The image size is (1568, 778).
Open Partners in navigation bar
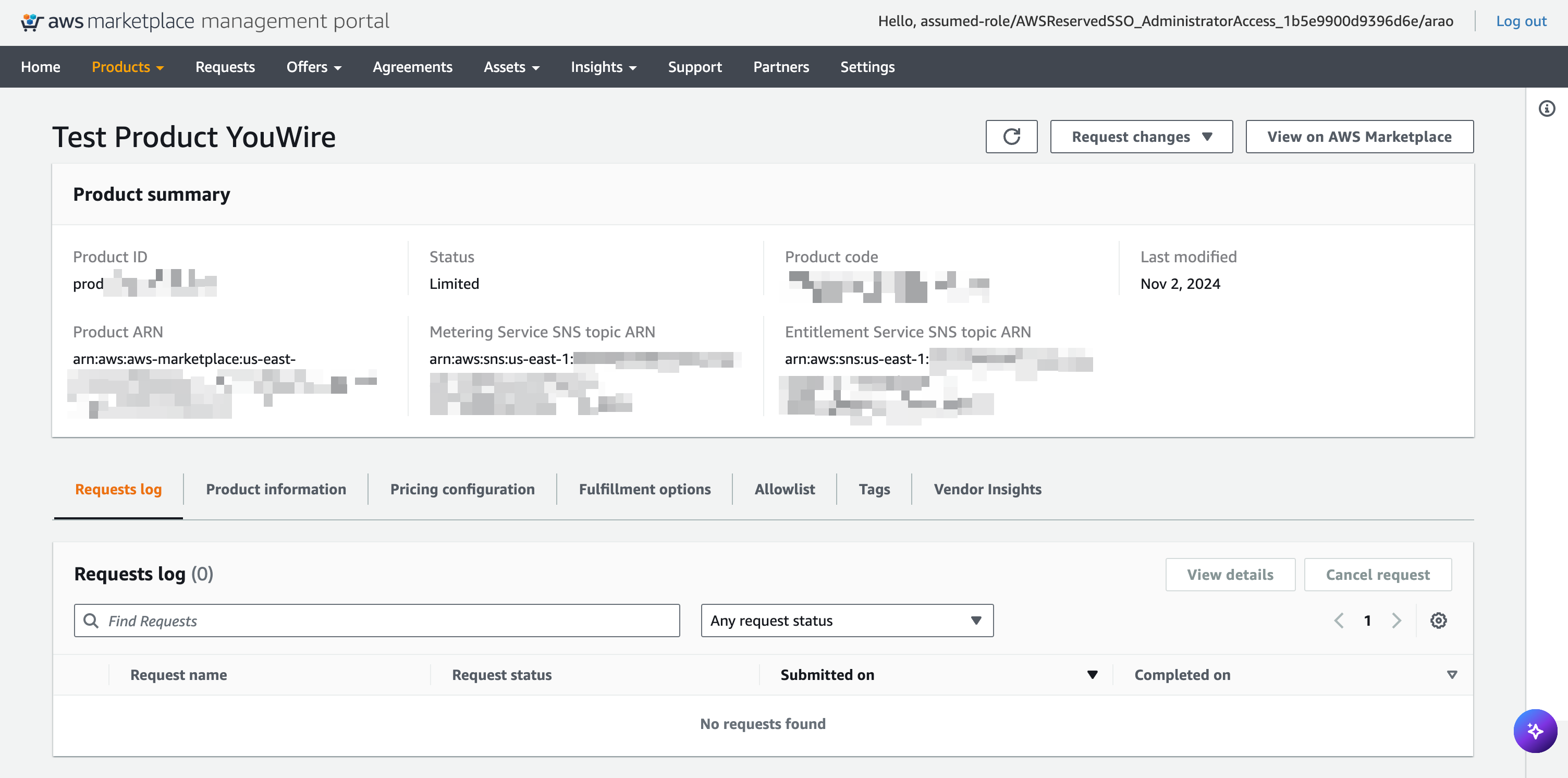pyautogui.click(x=781, y=67)
